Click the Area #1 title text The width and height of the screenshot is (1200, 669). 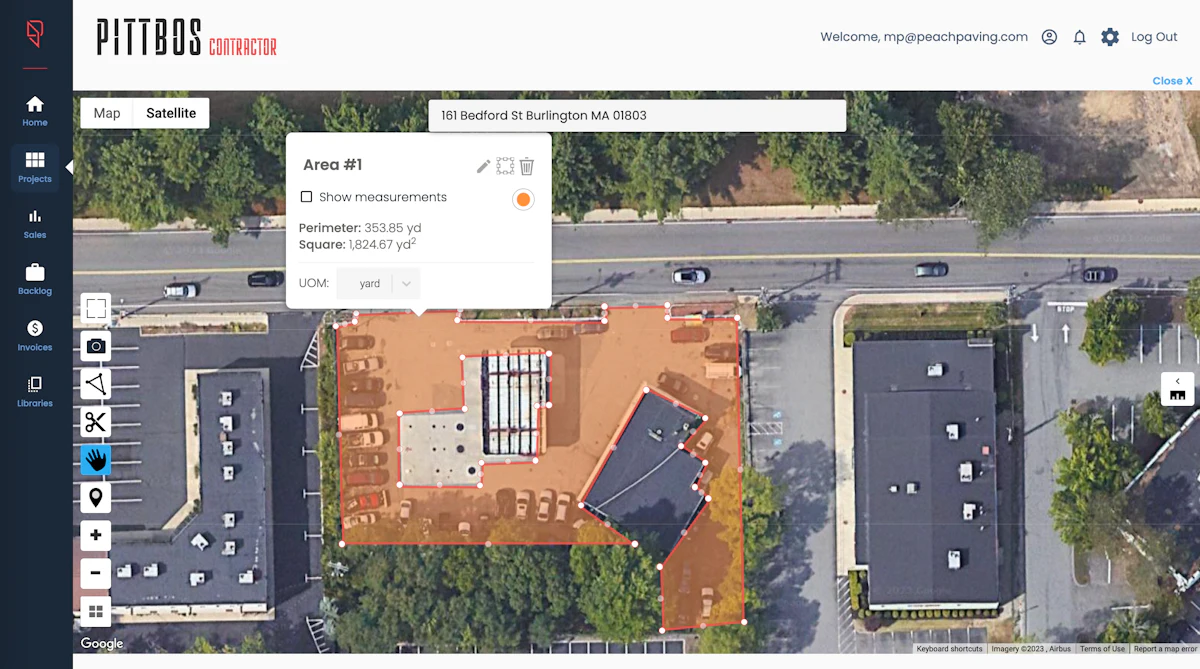click(x=333, y=165)
